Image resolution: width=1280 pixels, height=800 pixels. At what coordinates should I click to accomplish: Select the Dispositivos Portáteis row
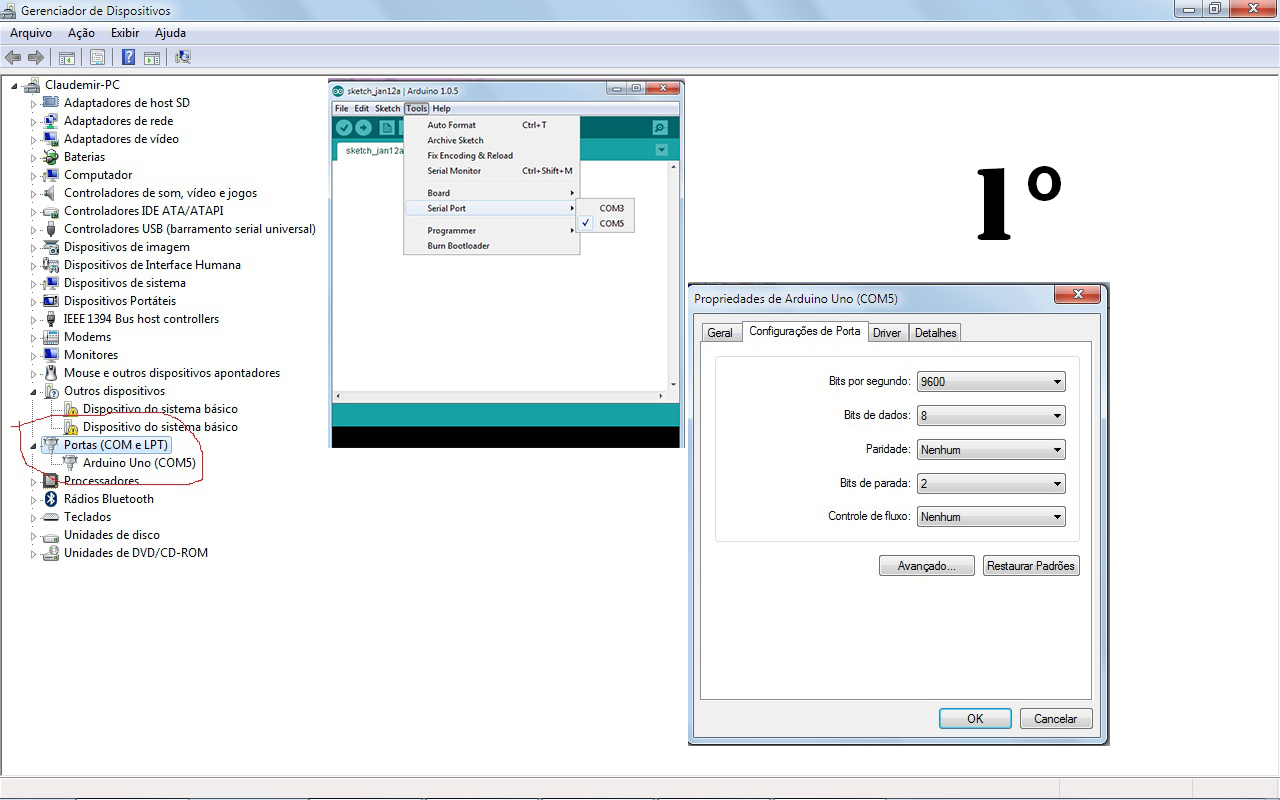pyautogui.click(x=120, y=301)
